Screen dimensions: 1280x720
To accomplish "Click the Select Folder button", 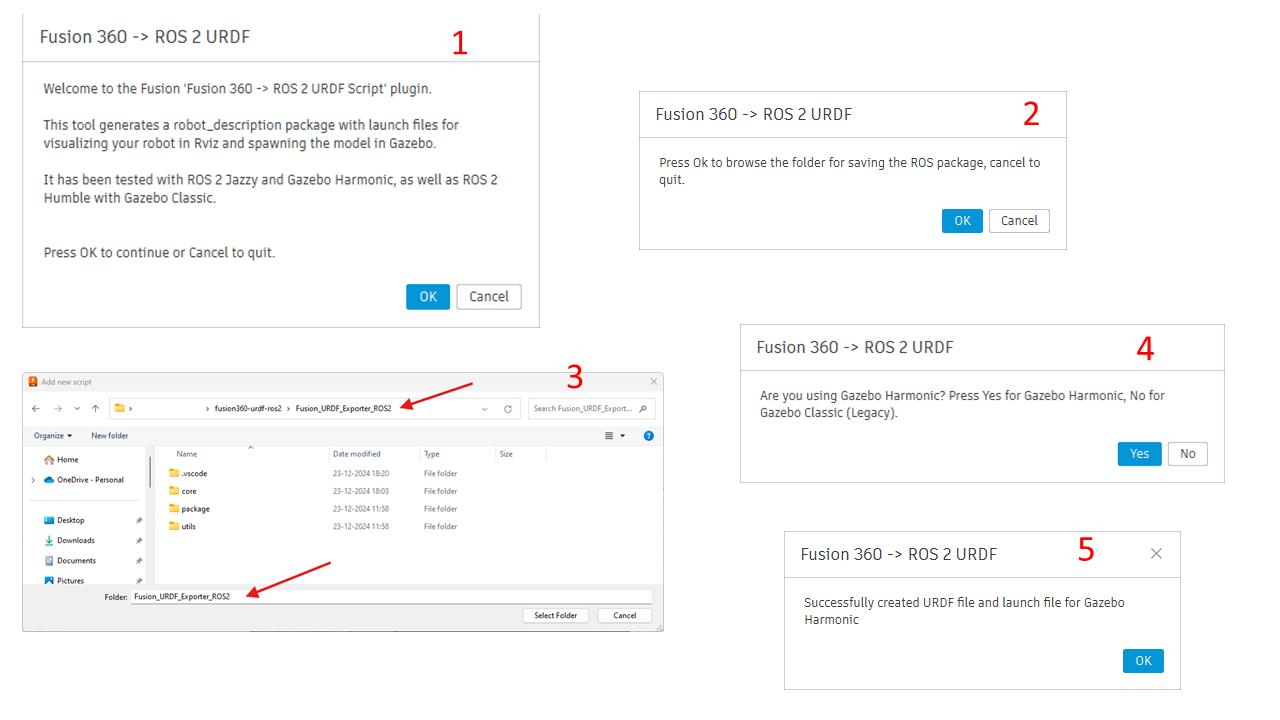I will click(556, 616).
